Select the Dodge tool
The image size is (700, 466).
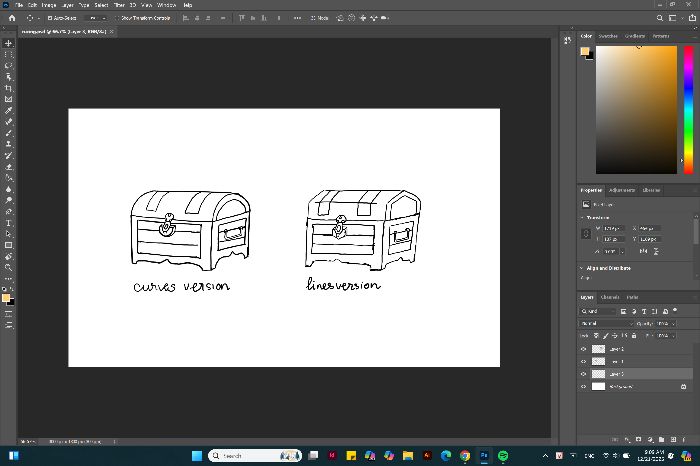click(8, 200)
